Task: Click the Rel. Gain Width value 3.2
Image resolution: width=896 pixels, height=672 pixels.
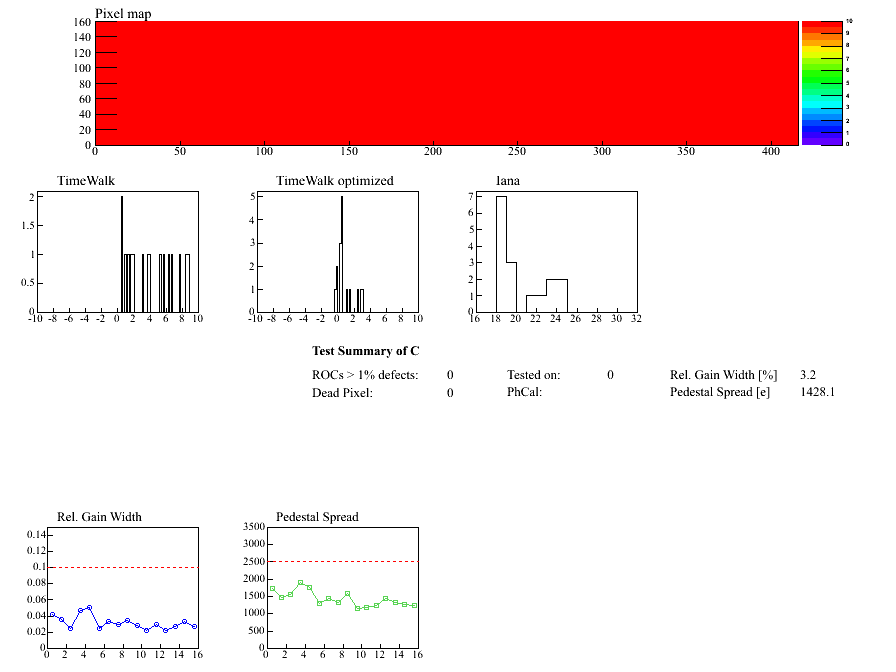Action: [808, 375]
